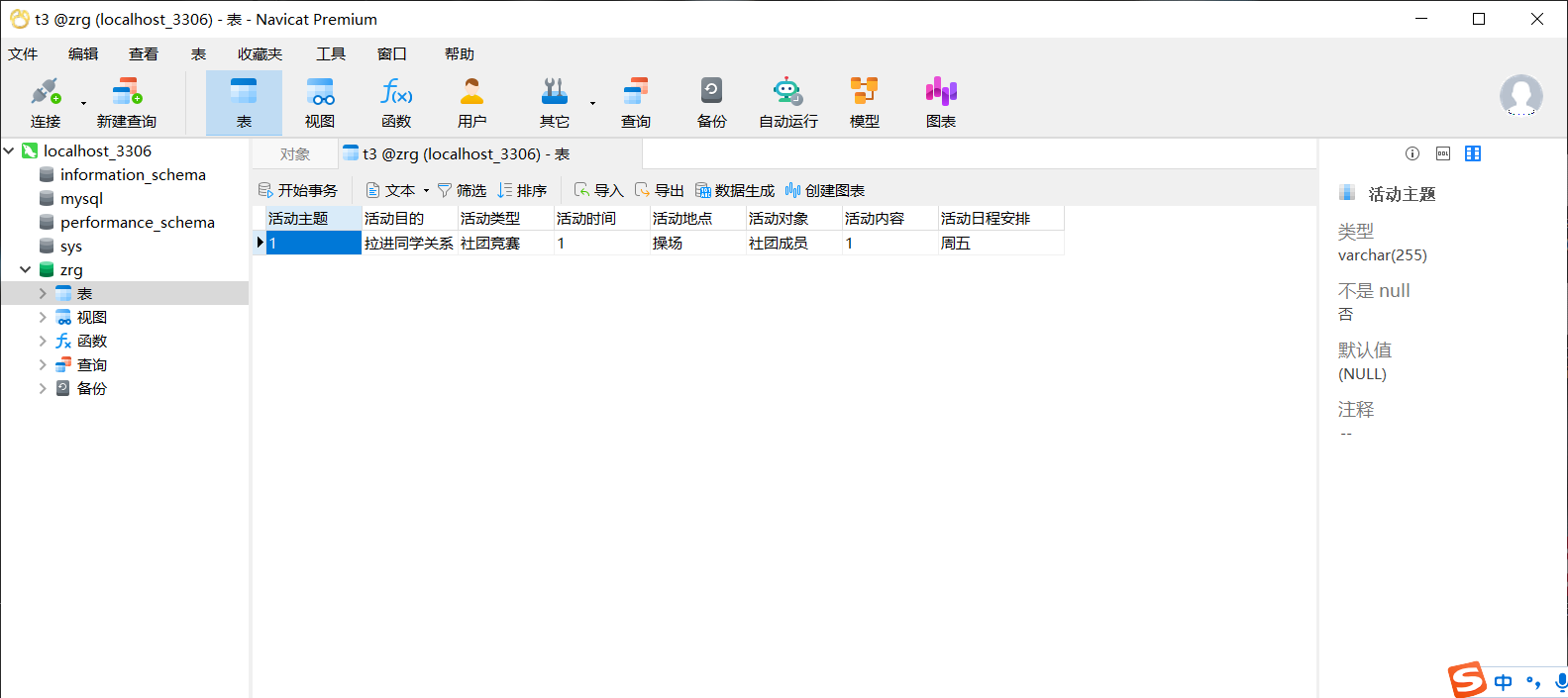Screen dimensions: 1568x698
Task: Select the 表 table toolbar icon
Action: point(244,103)
